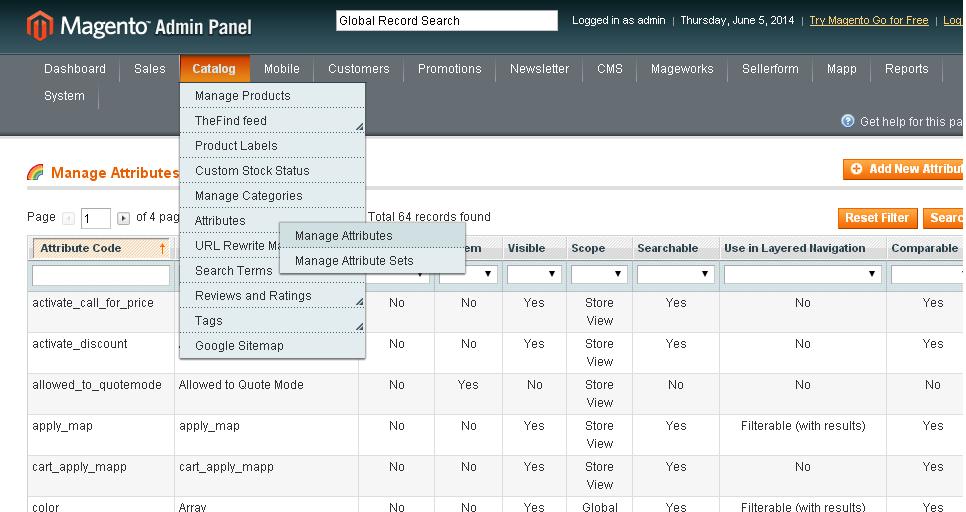
Task: Expand the Searchable filter dropdown
Action: [675, 274]
